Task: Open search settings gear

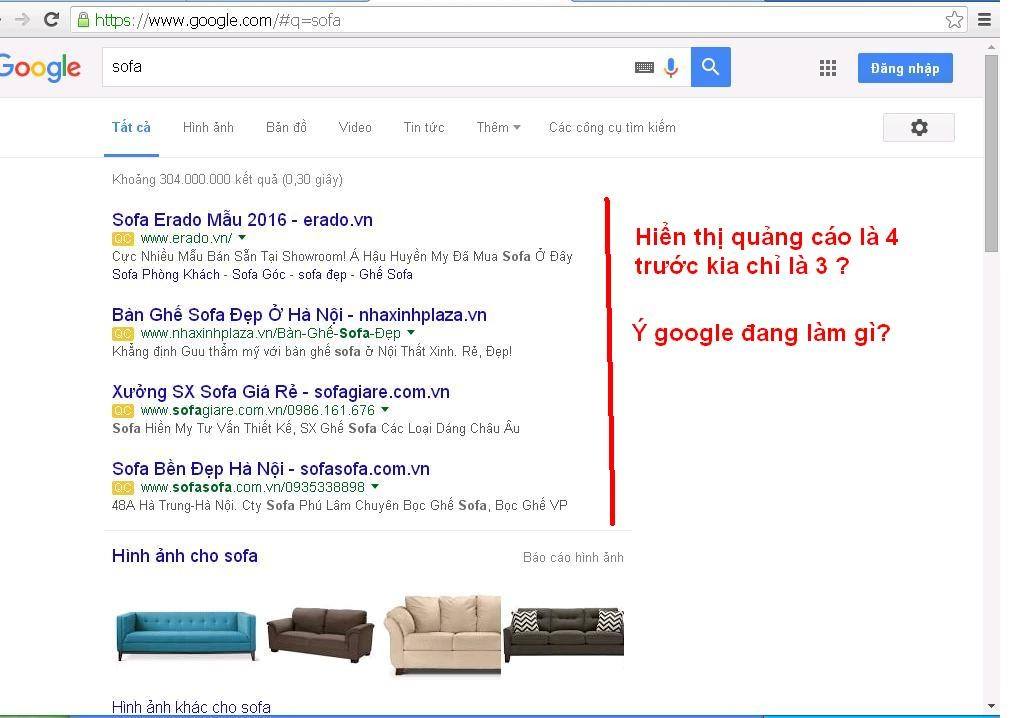Action: [x=919, y=127]
